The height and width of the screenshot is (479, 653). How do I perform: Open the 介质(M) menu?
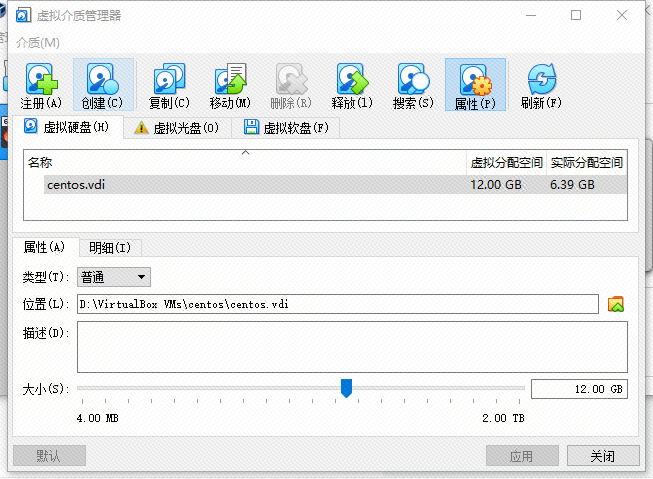pyautogui.click(x=37, y=42)
